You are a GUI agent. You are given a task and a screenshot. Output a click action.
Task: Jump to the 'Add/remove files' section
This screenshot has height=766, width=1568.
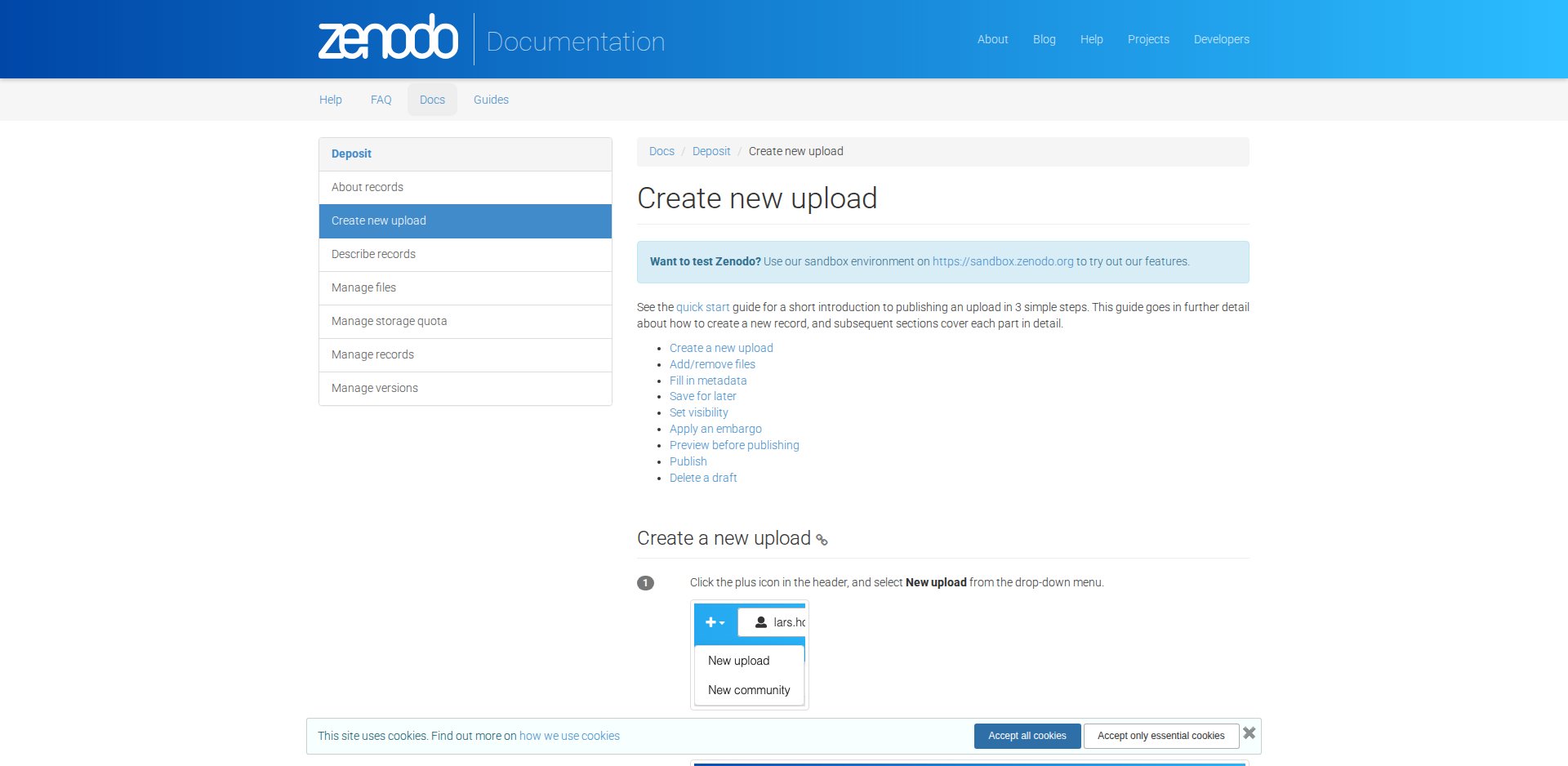[712, 364]
